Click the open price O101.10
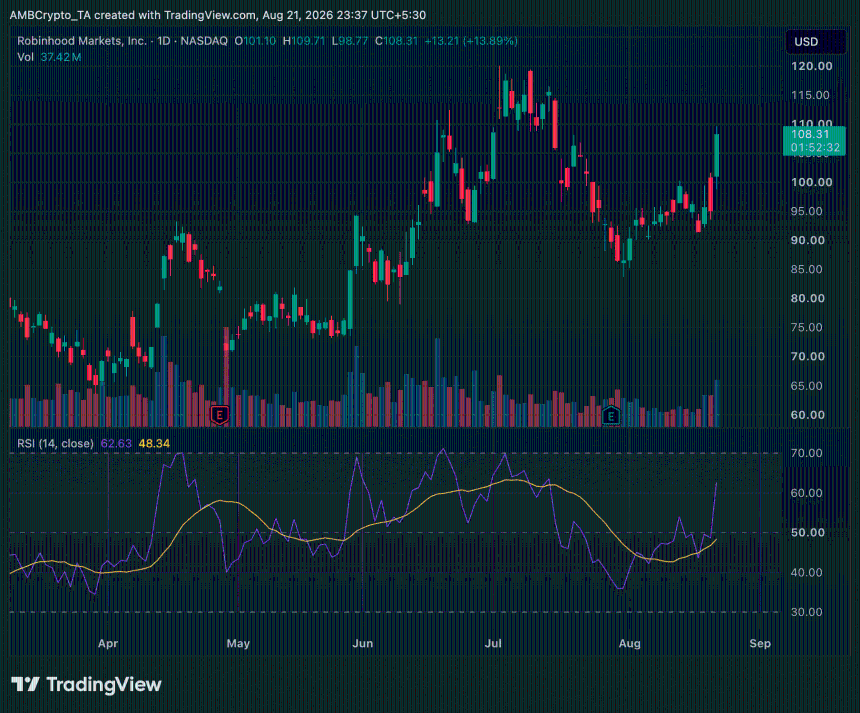The height and width of the screenshot is (713, 860). [255, 41]
